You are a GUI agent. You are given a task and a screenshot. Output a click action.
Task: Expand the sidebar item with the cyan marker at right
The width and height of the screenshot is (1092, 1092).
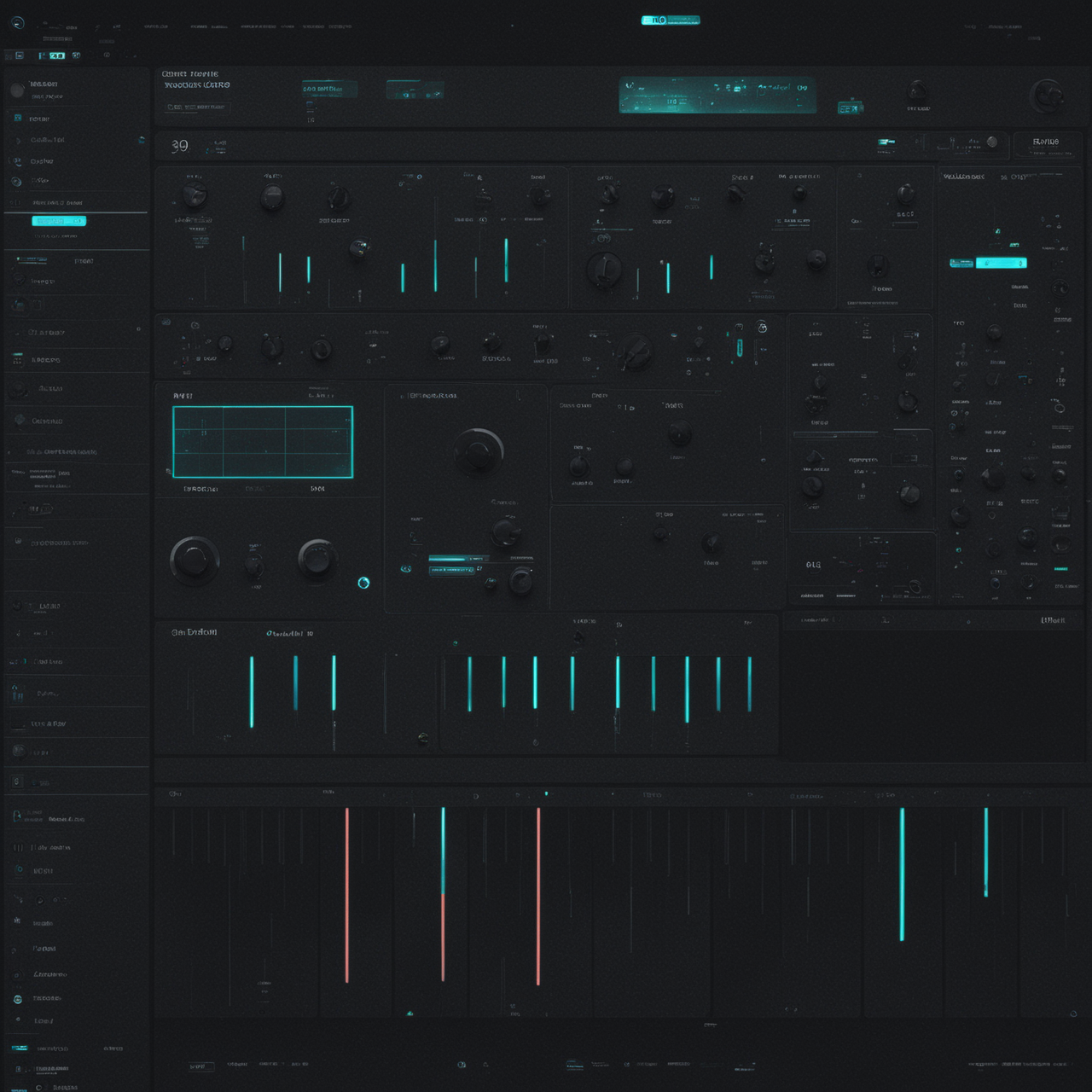(77, 140)
